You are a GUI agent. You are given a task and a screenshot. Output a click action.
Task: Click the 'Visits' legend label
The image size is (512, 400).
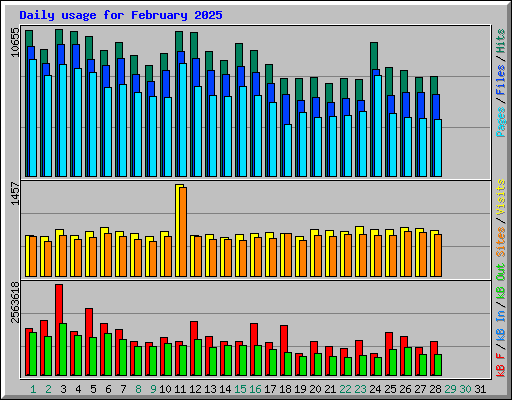pos(501,197)
